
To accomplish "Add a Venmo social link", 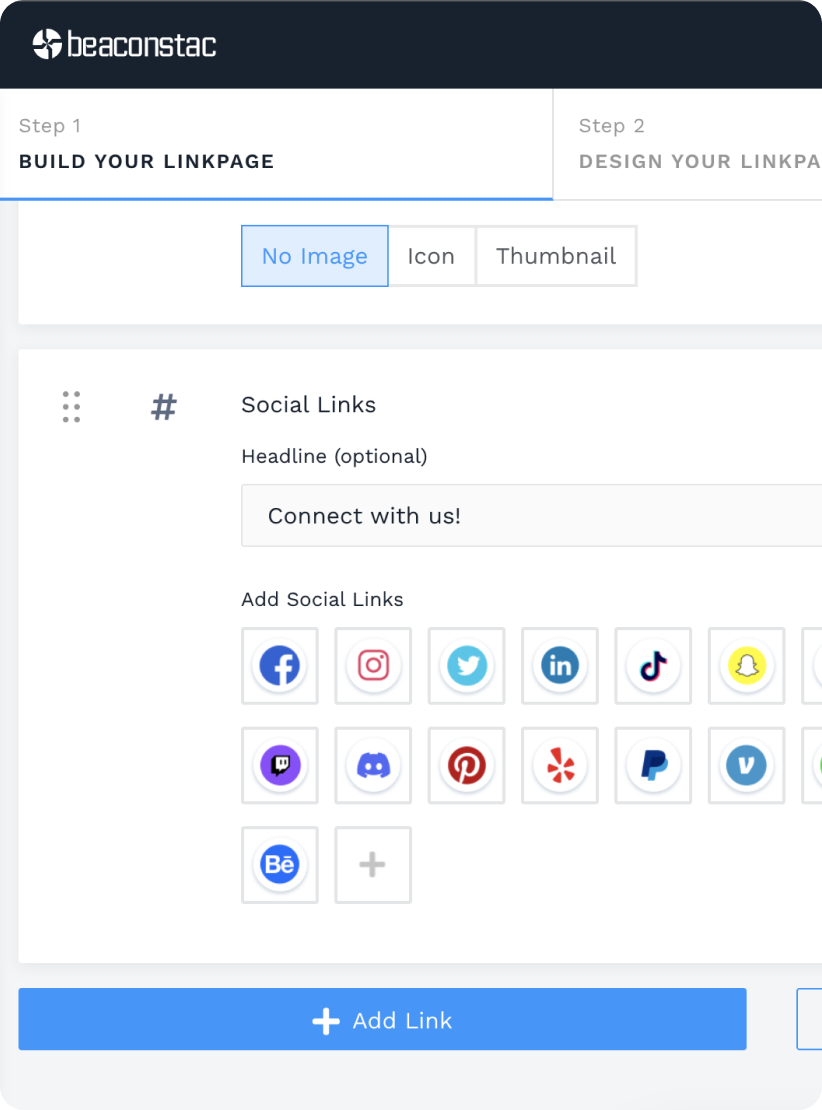I will (747, 765).
